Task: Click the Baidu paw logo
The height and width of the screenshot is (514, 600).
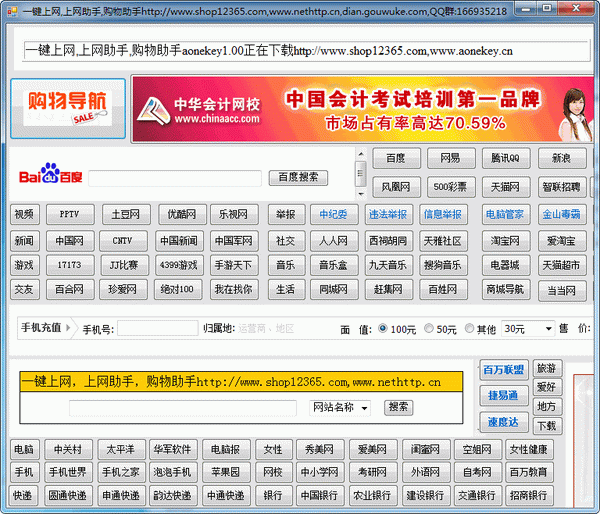Action: [x=50, y=173]
